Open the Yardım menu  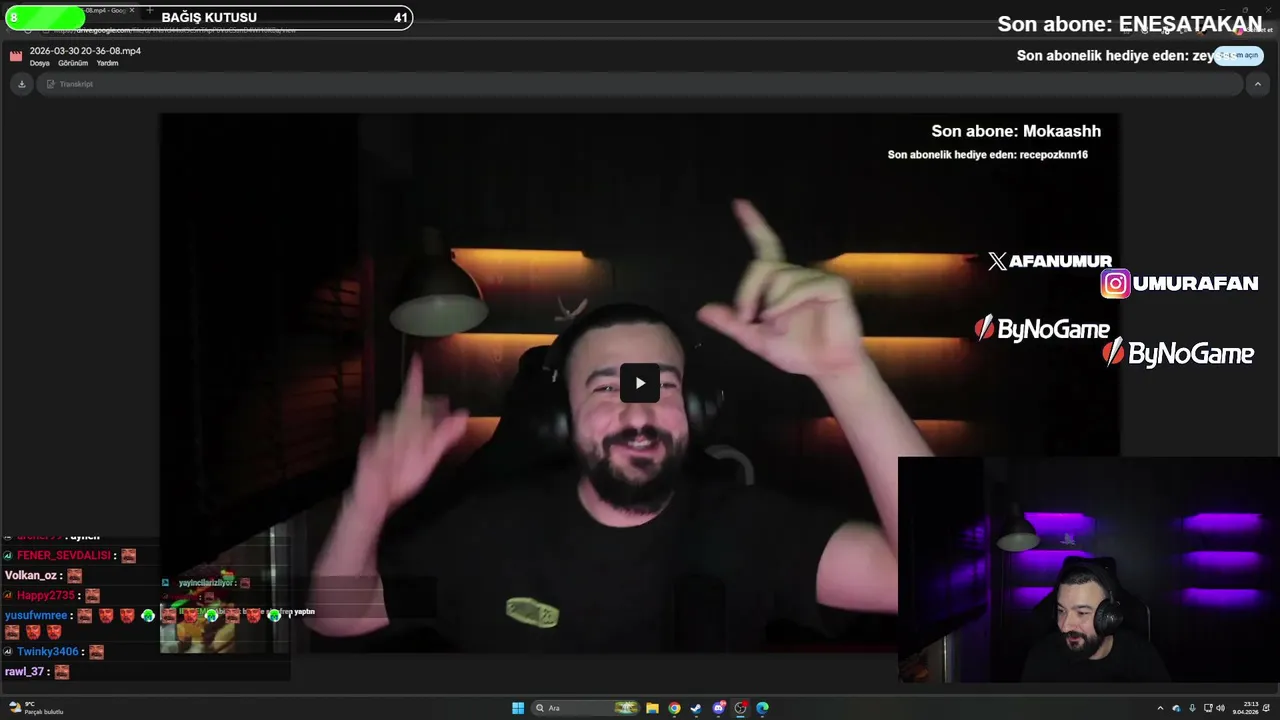107,63
